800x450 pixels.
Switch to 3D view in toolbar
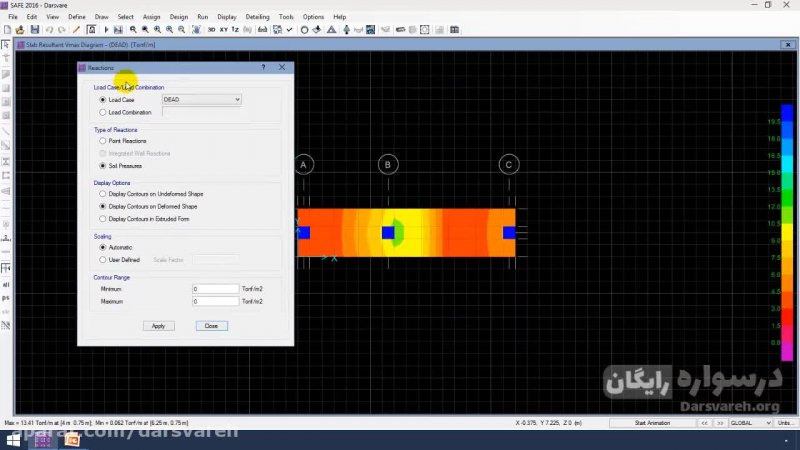[x=211, y=30]
